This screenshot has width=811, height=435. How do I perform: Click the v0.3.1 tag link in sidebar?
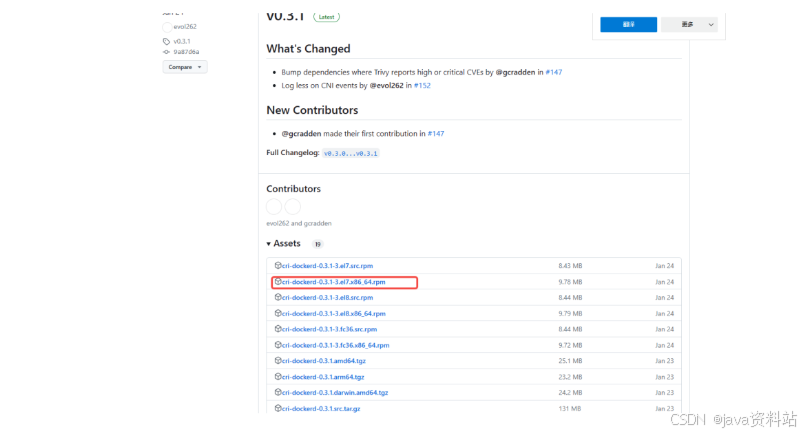182,41
